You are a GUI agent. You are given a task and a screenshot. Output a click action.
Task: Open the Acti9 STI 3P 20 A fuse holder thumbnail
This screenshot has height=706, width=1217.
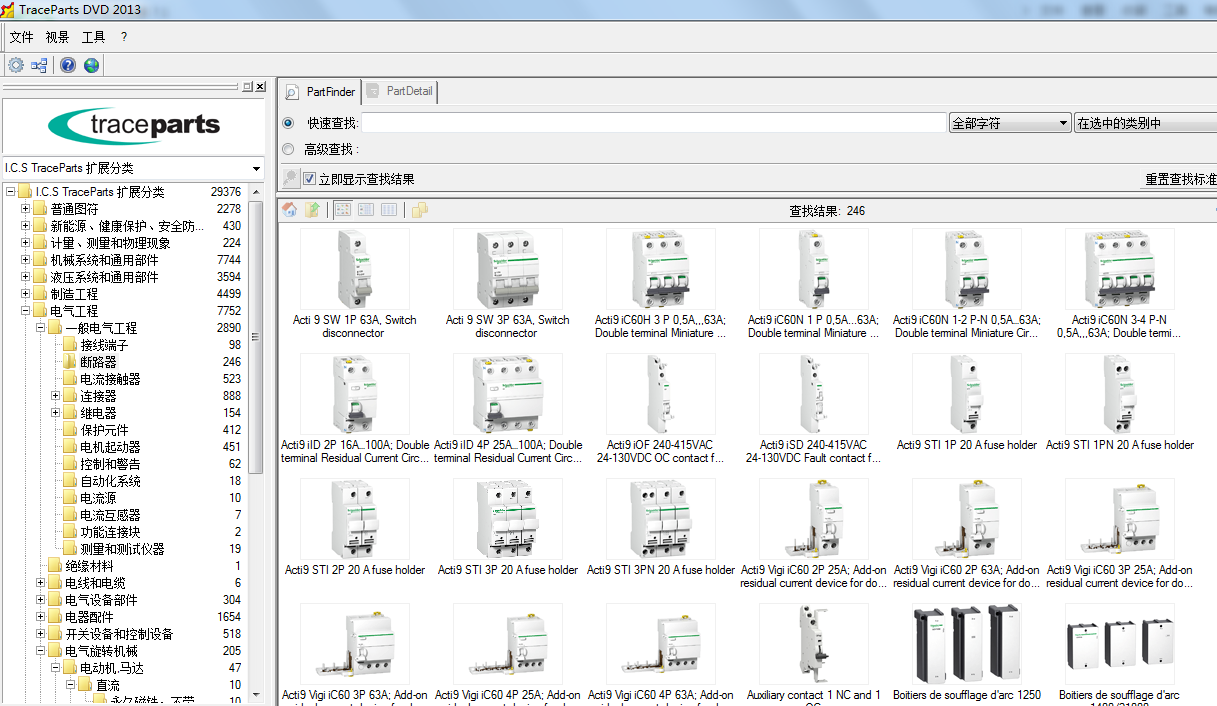507,519
